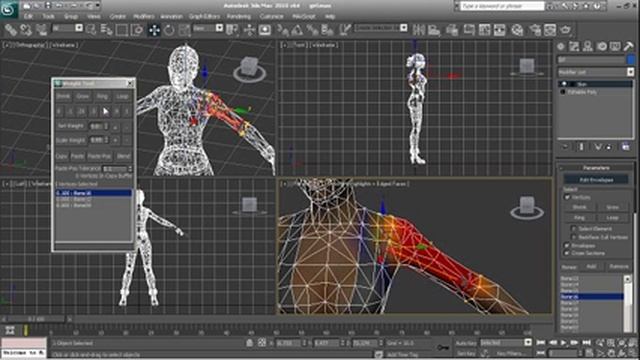Toggle the Envelopes checkbox
640x360 pixels.
(x=567, y=246)
